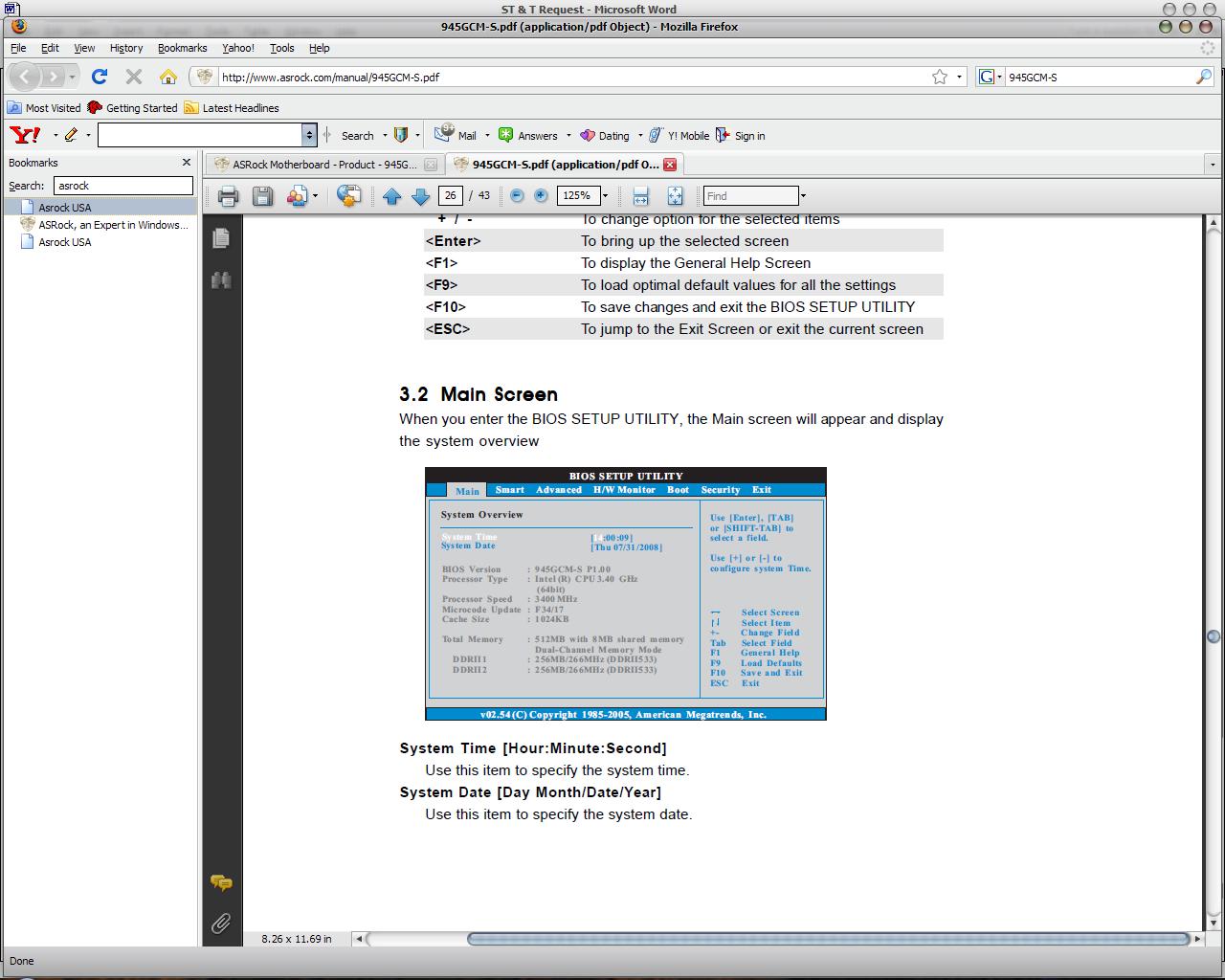Click the horizontal PDF scrollbar thumb
This screenshot has height=980, width=1225.
click(x=829, y=939)
